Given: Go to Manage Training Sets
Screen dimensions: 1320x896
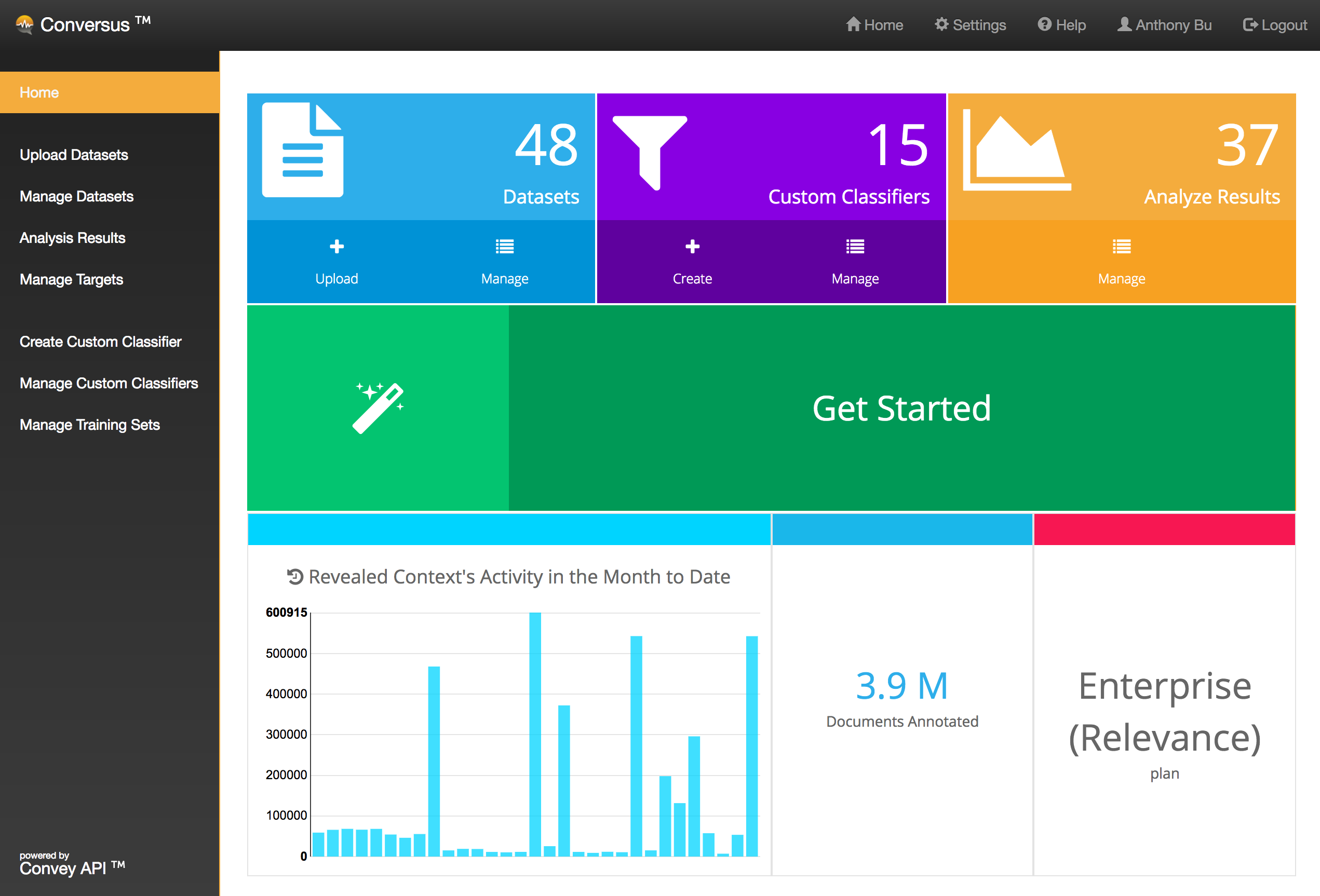Looking at the screenshot, I should [90, 425].
